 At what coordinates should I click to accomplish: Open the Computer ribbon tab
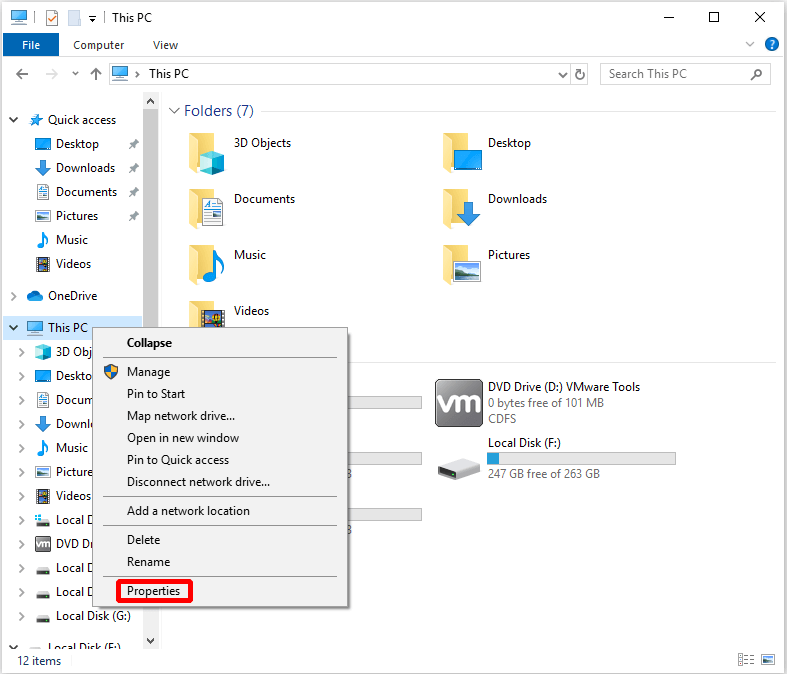click(x=98, y=45)
